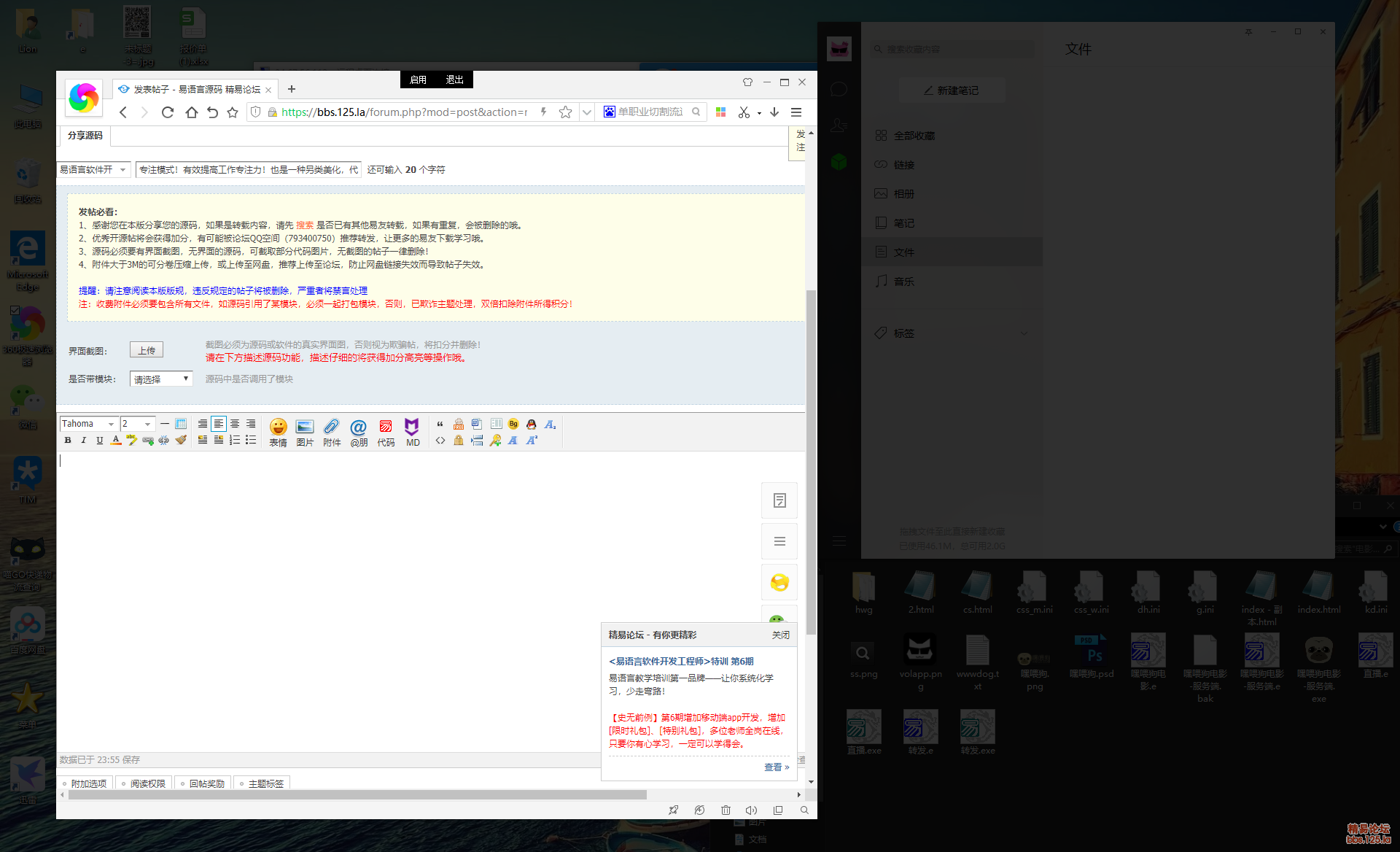Viewport: 1400px width, 852px height.
Task: Clear formatting with the brush icon
Action: [x=181, y=440]
